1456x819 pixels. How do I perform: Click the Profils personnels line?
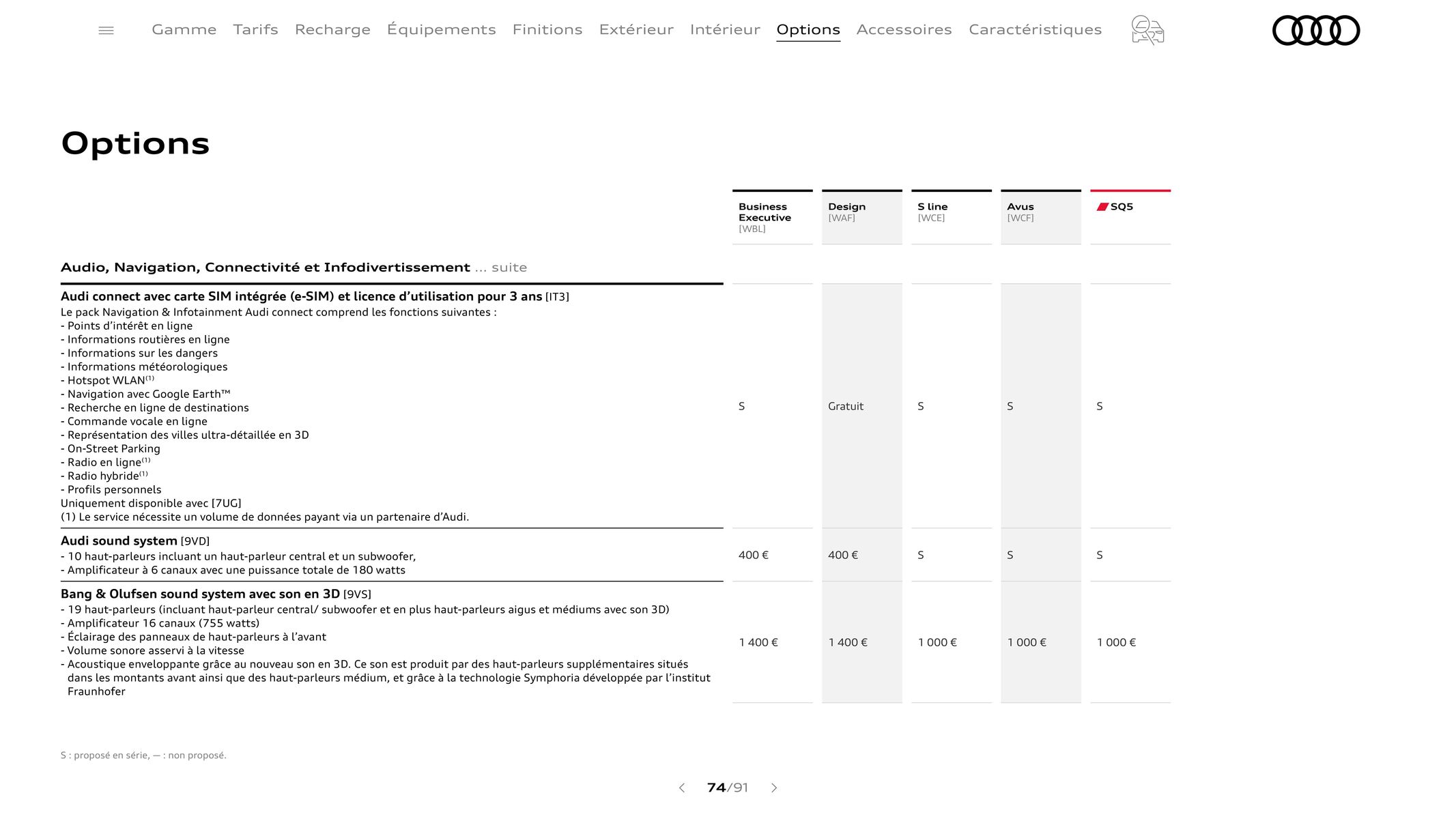point(111,489)
